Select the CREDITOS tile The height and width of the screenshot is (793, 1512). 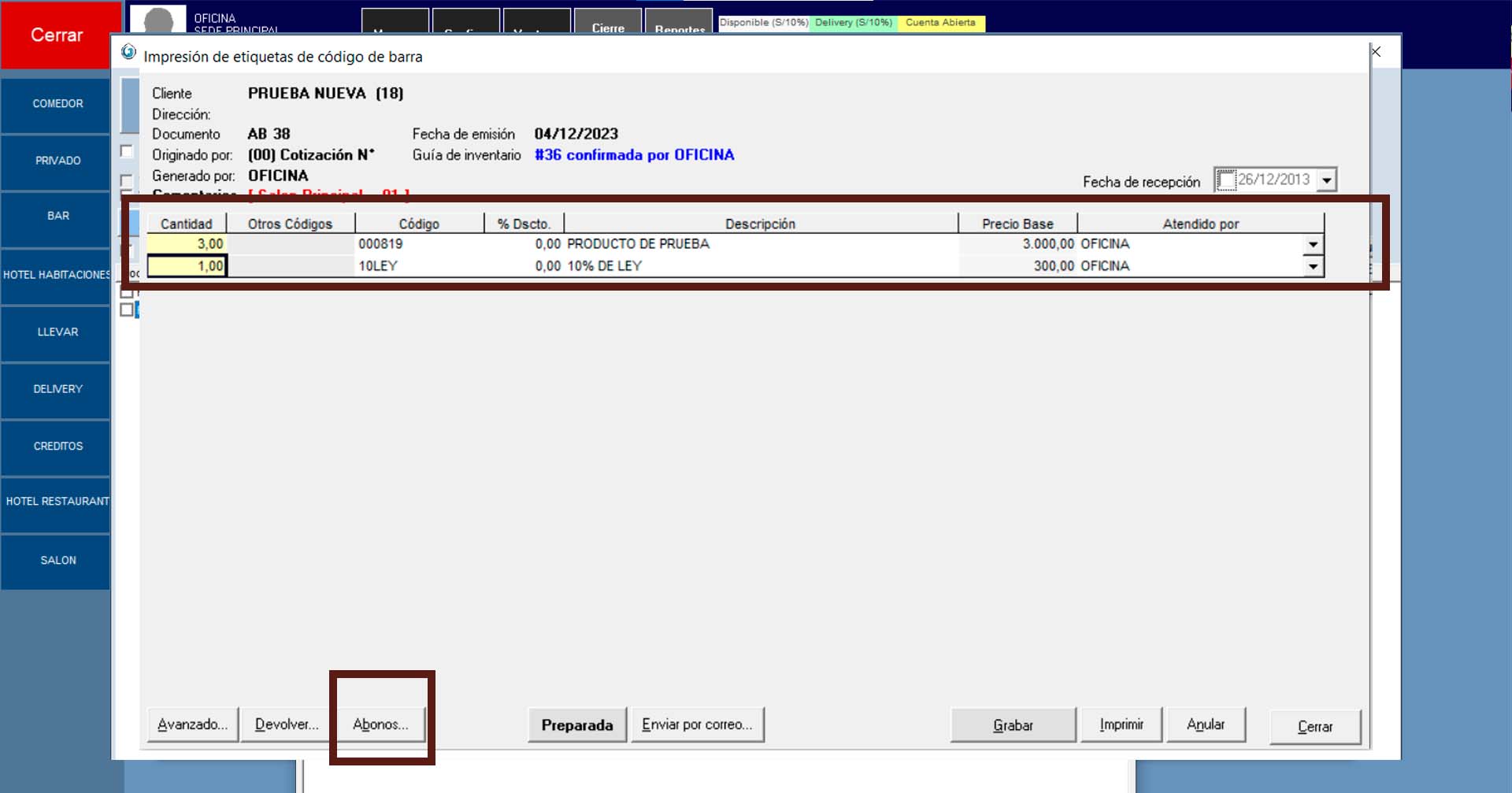(57, 447)
